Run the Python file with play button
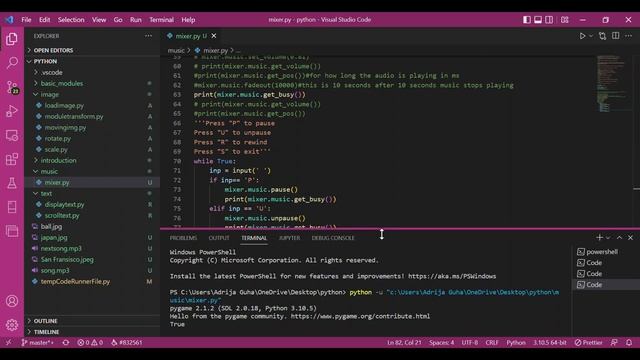This screenshot has width=640, height=360. tap(582, 36)
